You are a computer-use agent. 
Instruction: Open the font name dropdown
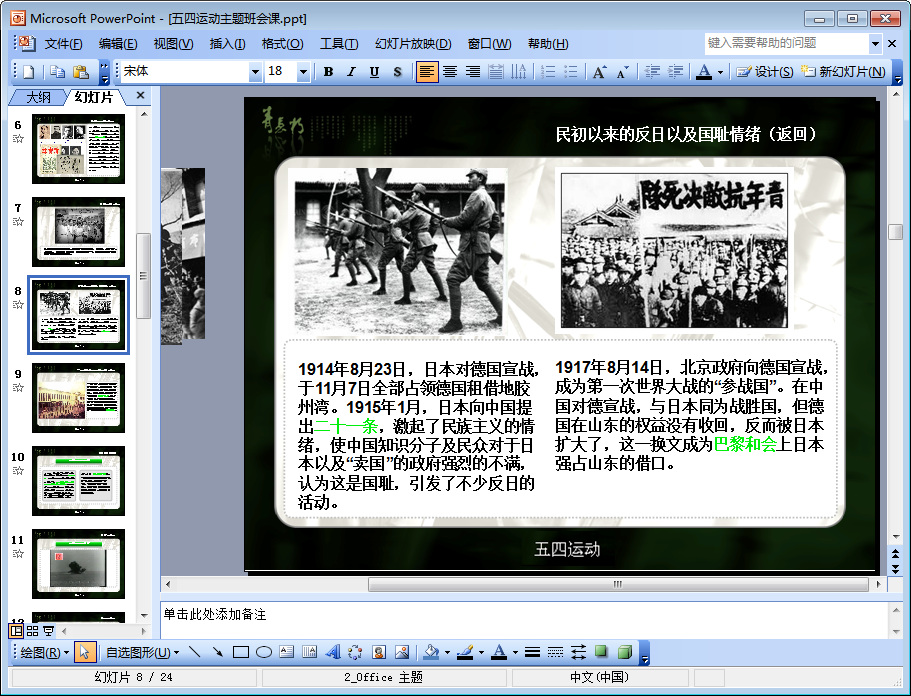[255, 72]
